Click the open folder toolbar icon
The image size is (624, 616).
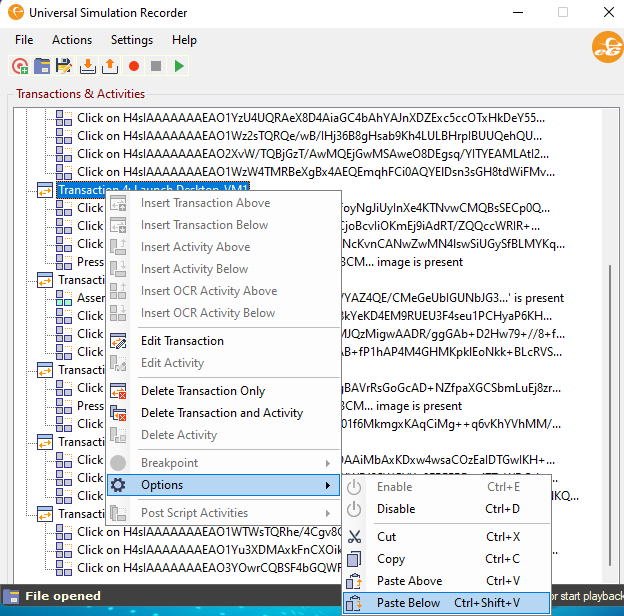(42, 66)
